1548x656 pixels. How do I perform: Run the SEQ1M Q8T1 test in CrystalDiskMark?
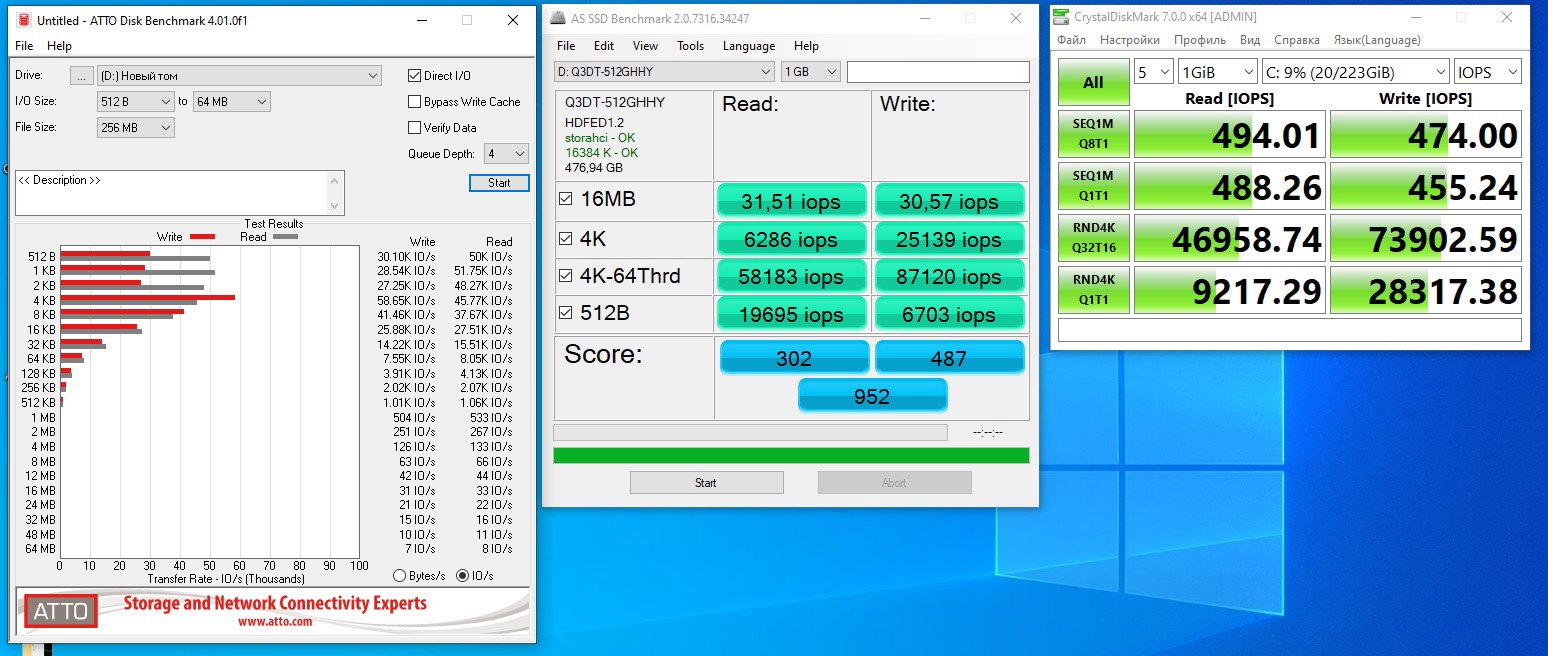pos(1093,134)
